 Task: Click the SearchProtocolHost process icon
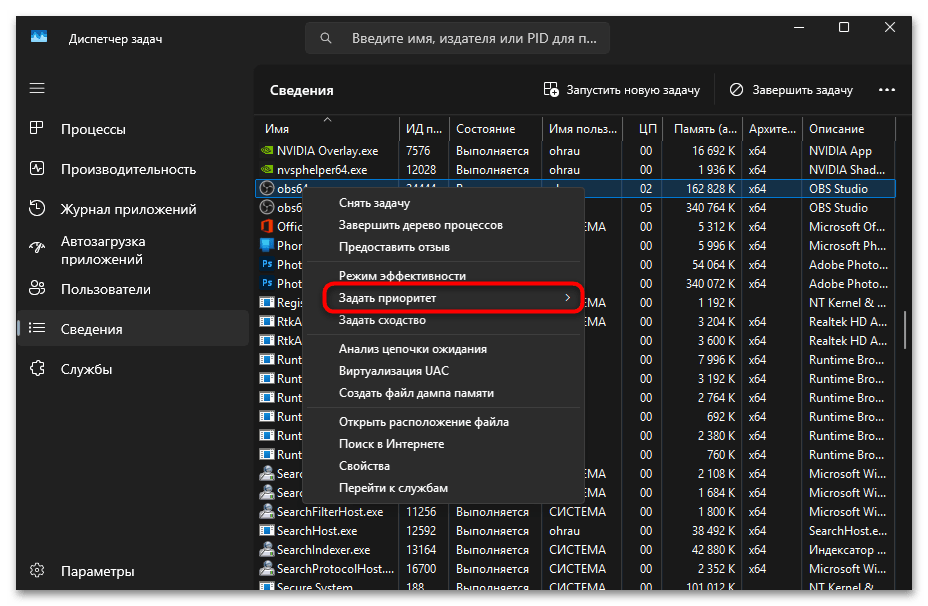(x=267, y=569)
